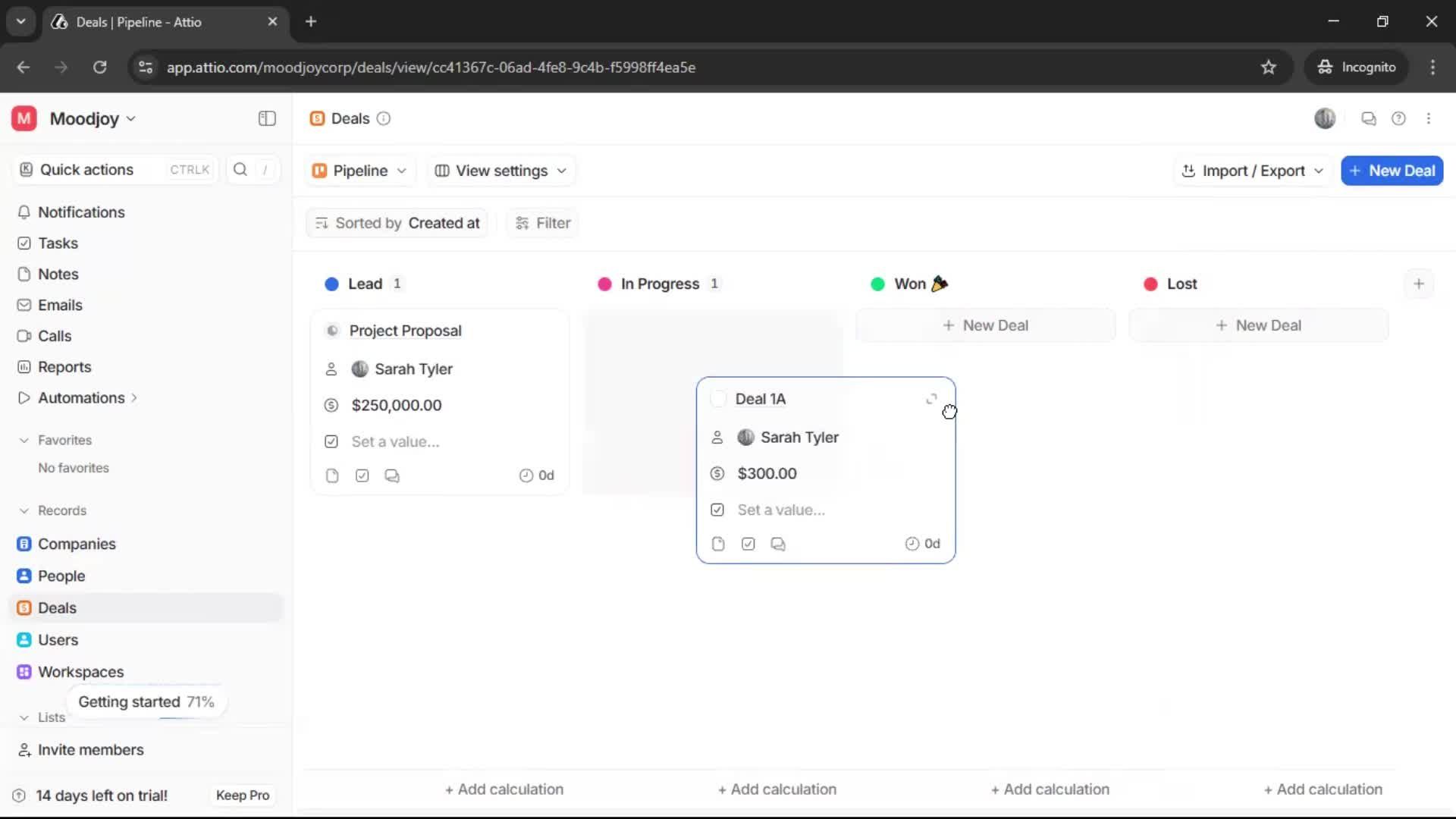Viewport: 1456px width, 819px height.
Task: Open Notifications in the sidebar
Action: pos(80,212)
